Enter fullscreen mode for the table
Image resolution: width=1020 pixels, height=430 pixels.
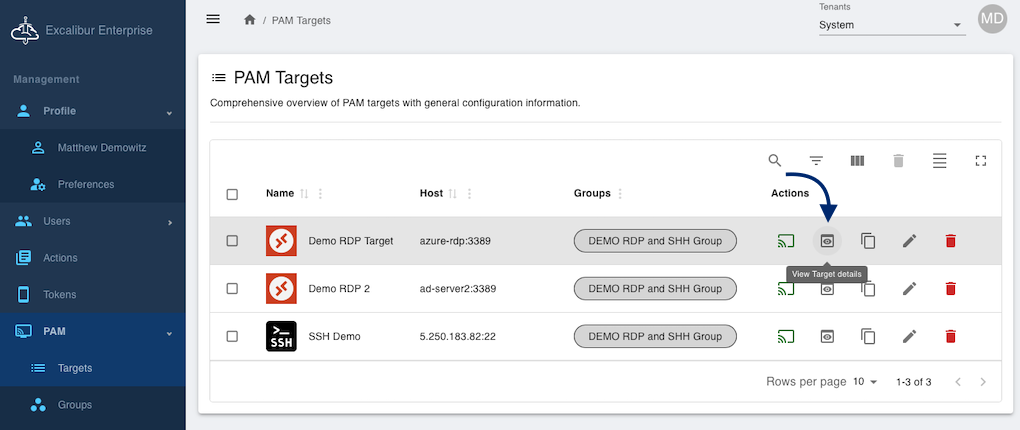click(x=980, y=161)
